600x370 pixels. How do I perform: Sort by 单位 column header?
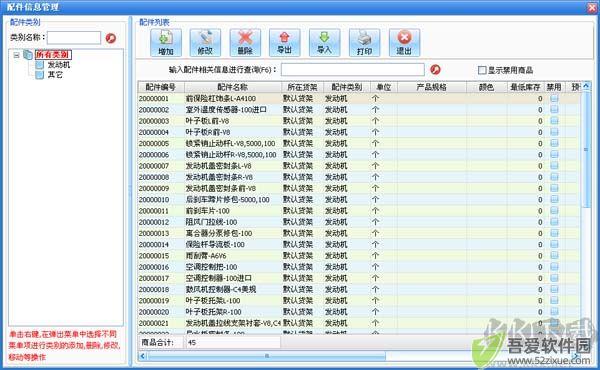click(x=384, y=87)
